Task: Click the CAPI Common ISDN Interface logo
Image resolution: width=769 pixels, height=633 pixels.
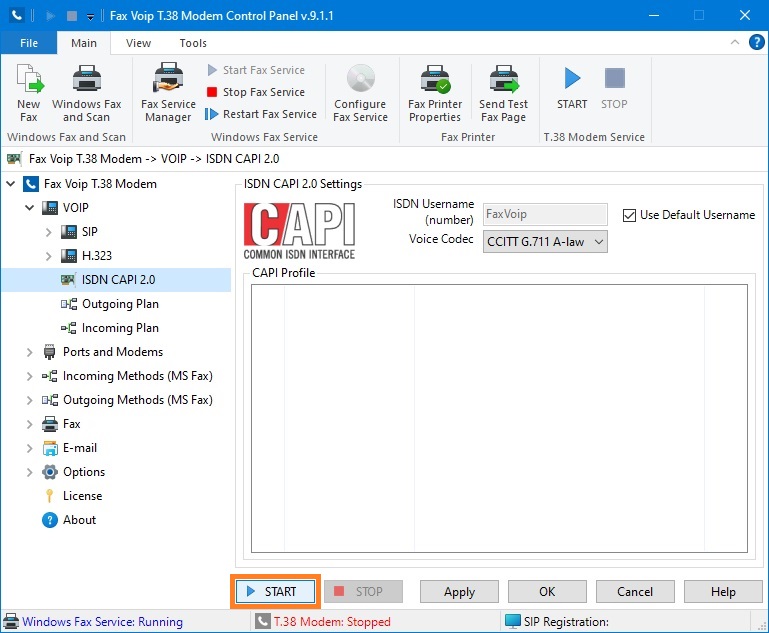Action: pos(299,230)
